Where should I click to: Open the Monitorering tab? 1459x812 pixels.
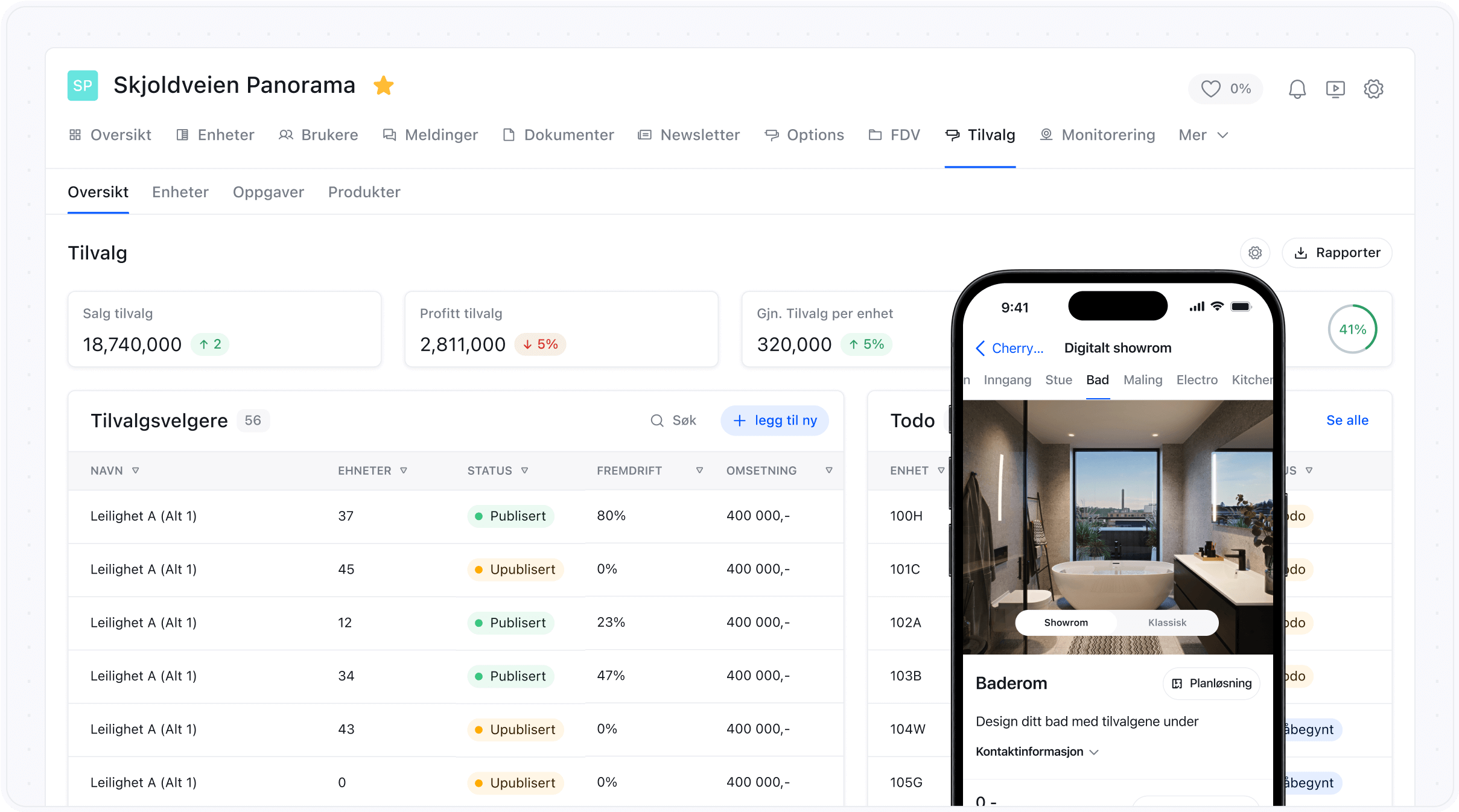(x=1098, y=135)
